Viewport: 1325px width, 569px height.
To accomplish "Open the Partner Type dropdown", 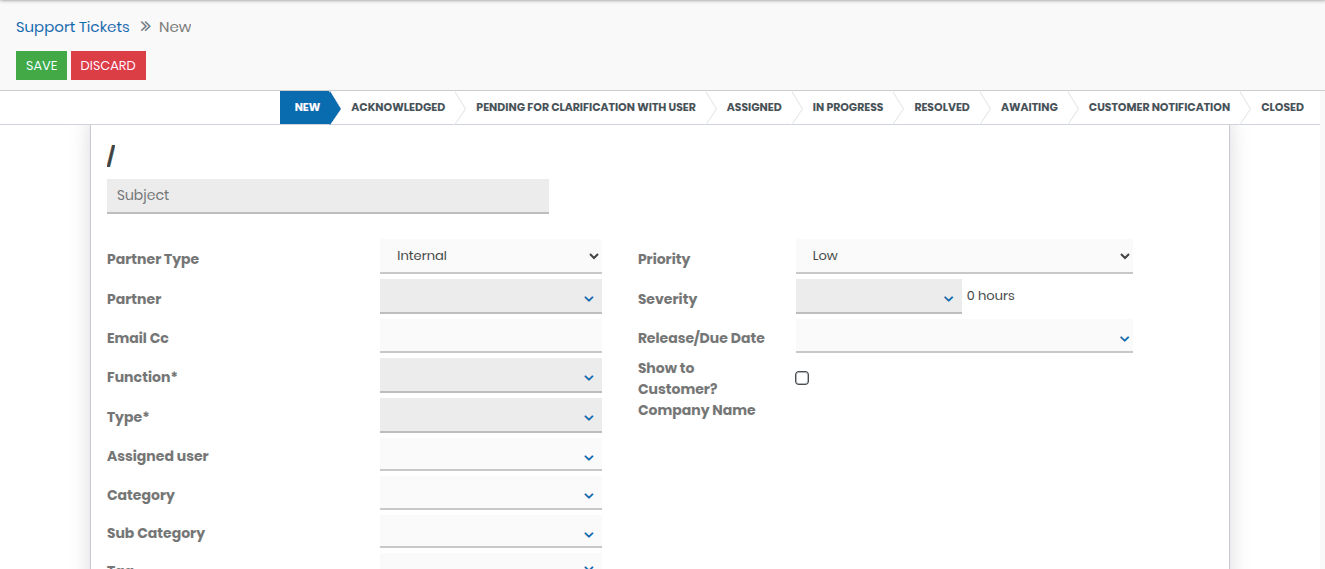I will 490,256.
